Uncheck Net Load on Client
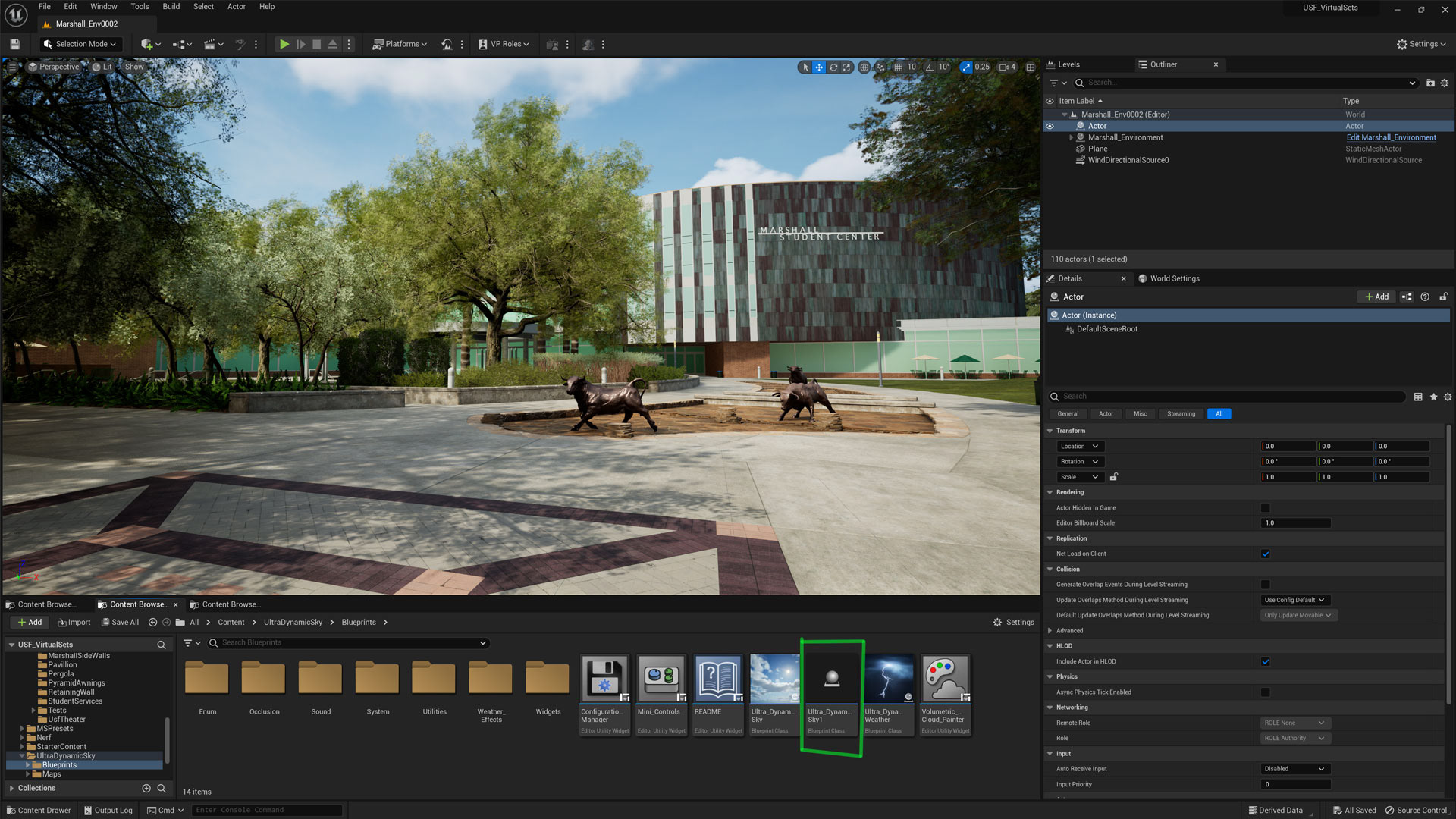 [1265, 554]
